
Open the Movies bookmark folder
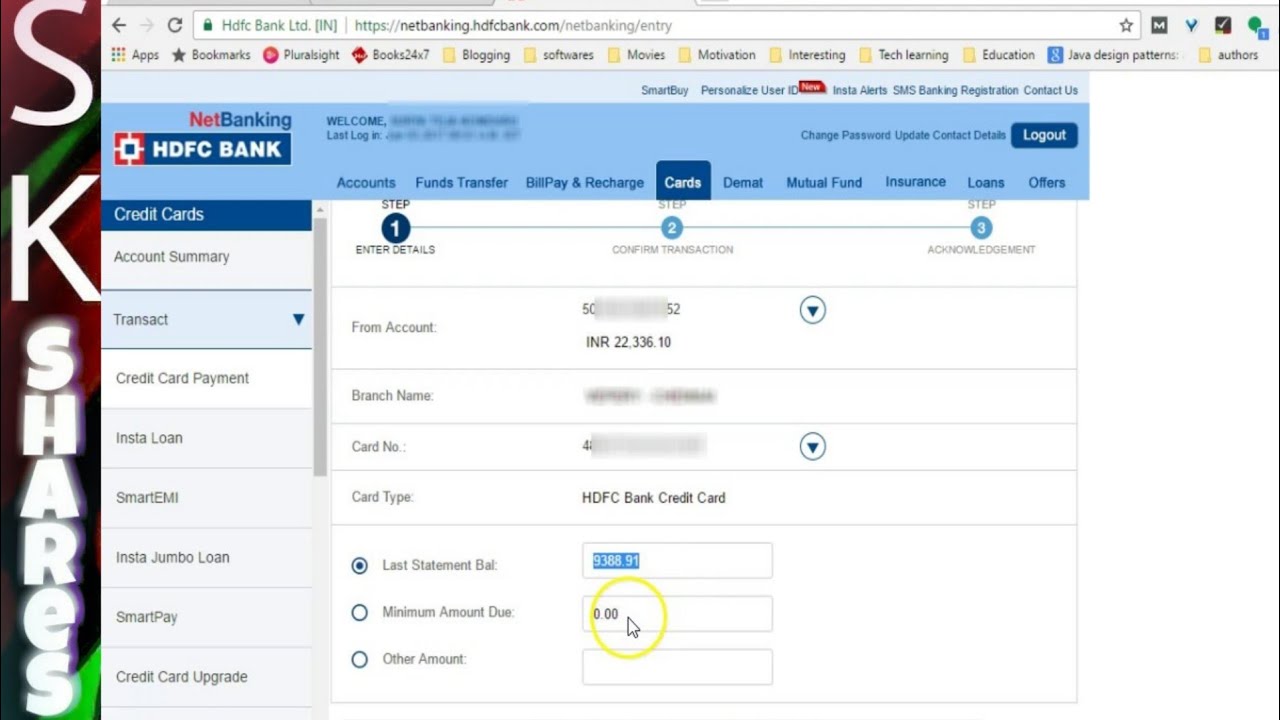(x=635, y=55)
